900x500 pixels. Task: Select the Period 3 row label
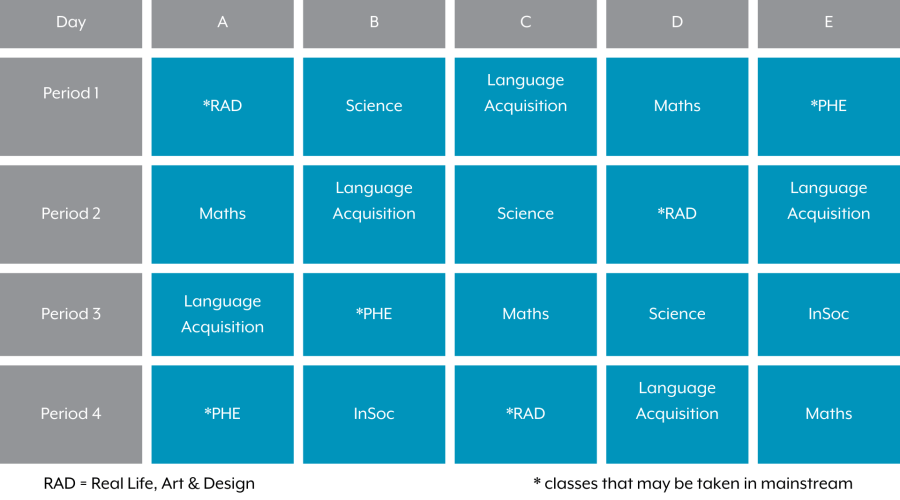pyautogui.click(x=71, y=314)
